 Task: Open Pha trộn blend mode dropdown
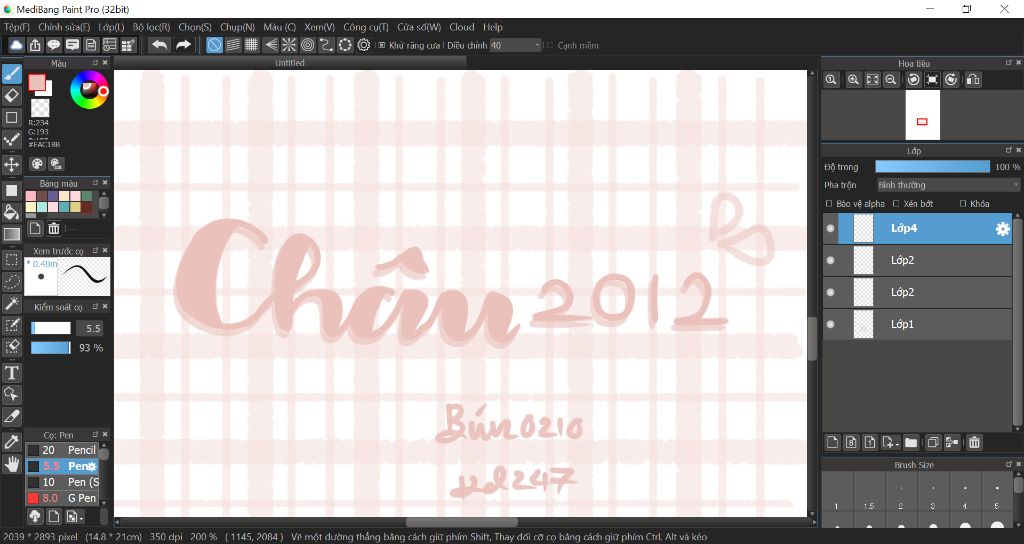pos(948,185)
